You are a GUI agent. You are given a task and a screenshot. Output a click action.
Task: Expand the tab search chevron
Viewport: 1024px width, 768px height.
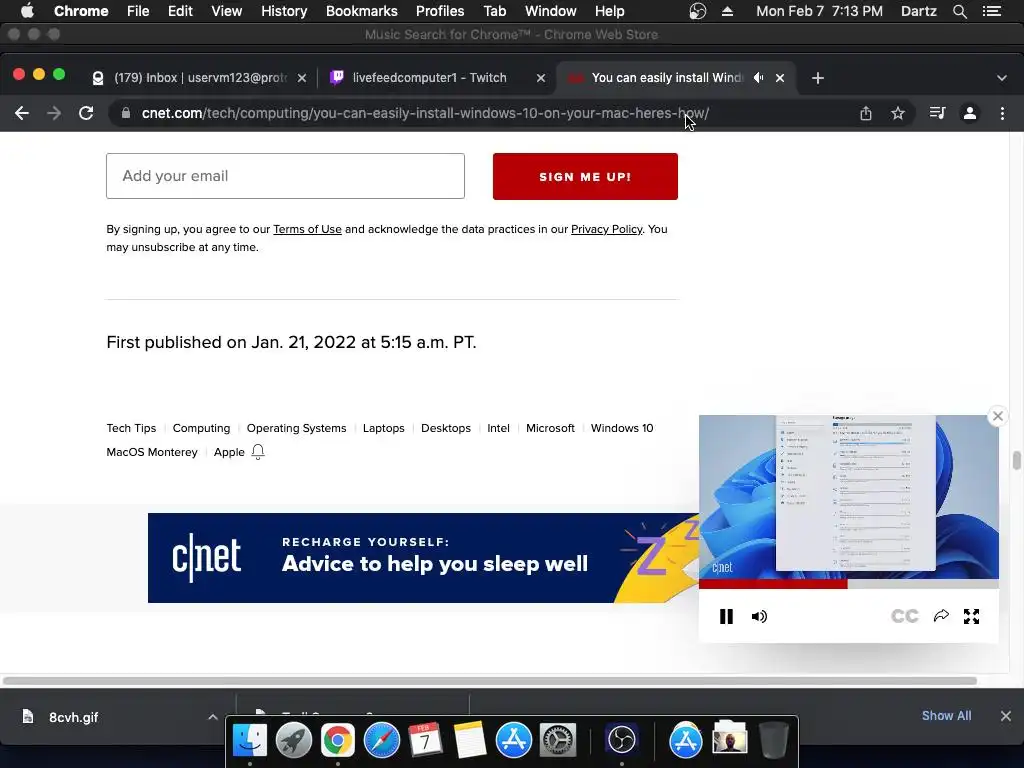(x=1002, y=78)
